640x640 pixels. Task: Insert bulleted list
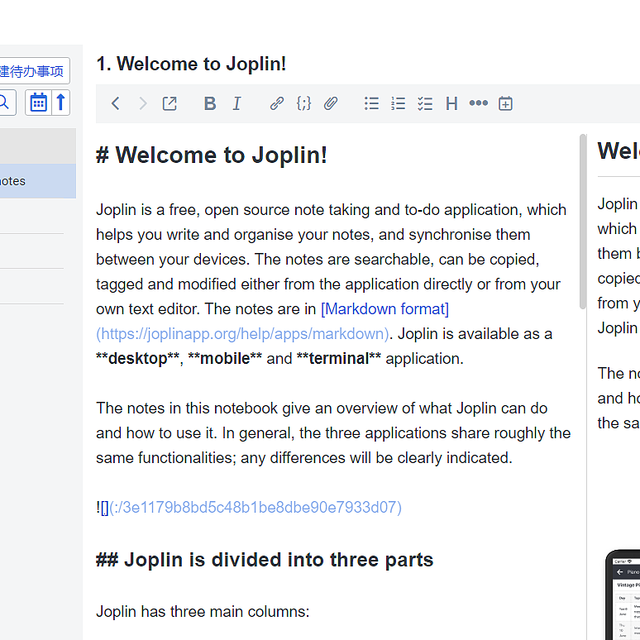(371, 103)
